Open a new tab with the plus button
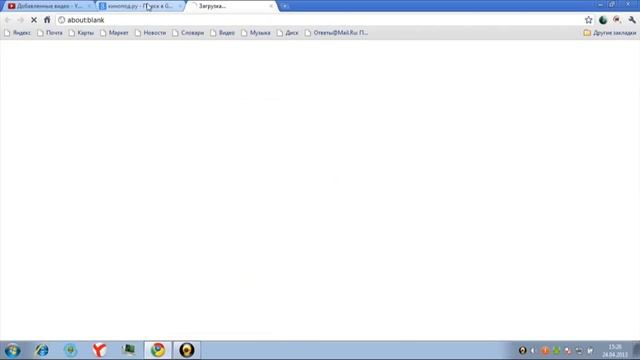Screen dimensions: 640x360 285,6
